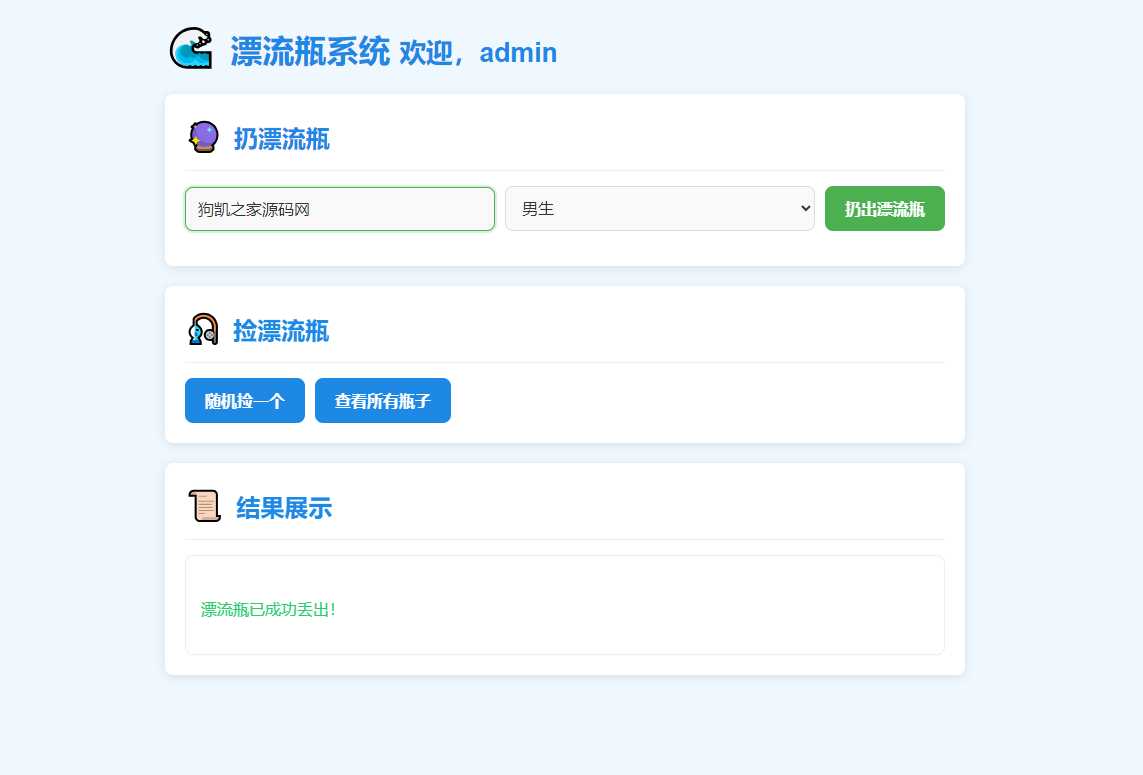This screenshot has width=1143, height=775.
Task: Click inside the result display box
Action: 564,604
